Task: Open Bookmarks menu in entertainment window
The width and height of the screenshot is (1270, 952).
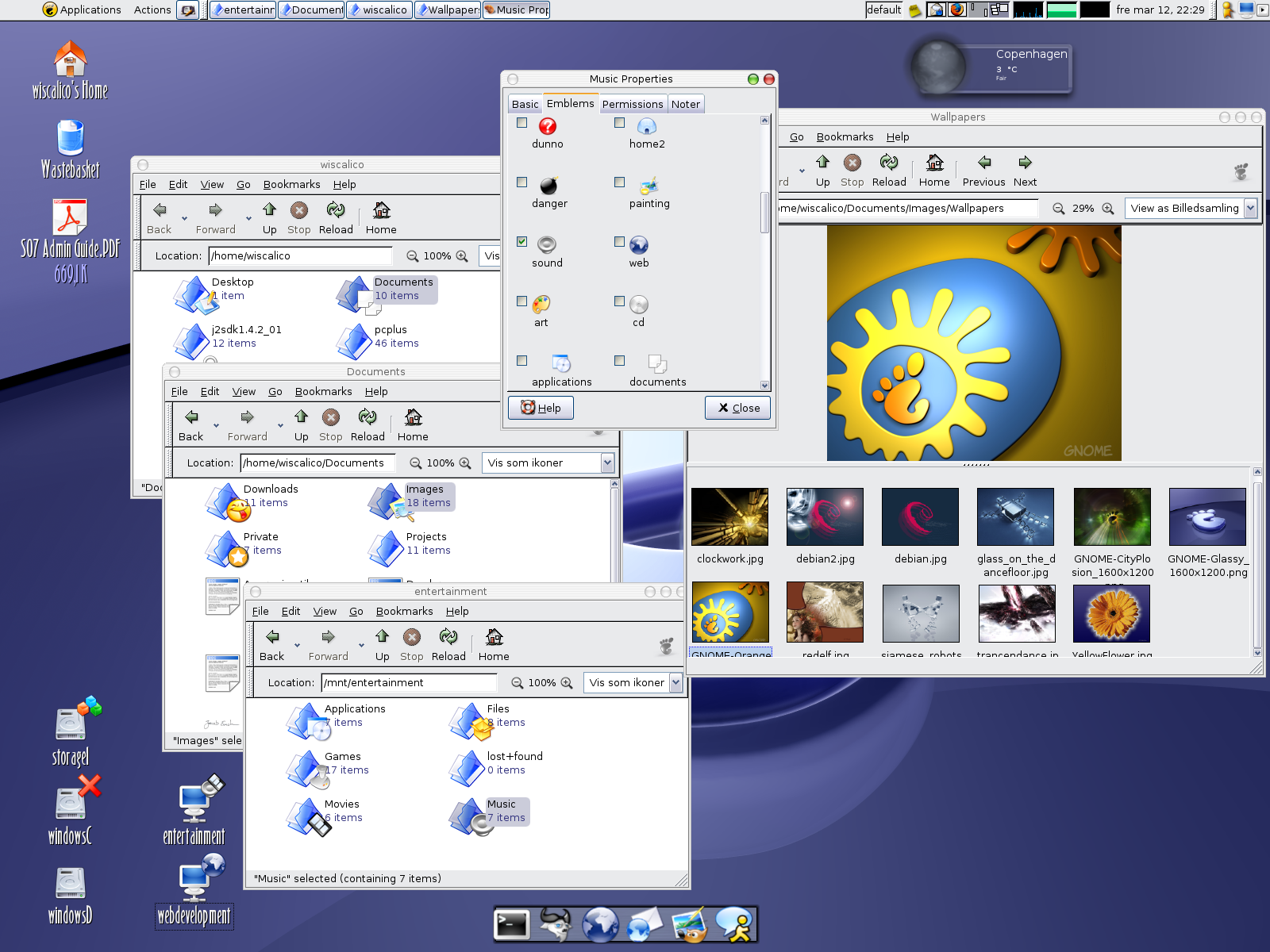Action: pos(404,611)
